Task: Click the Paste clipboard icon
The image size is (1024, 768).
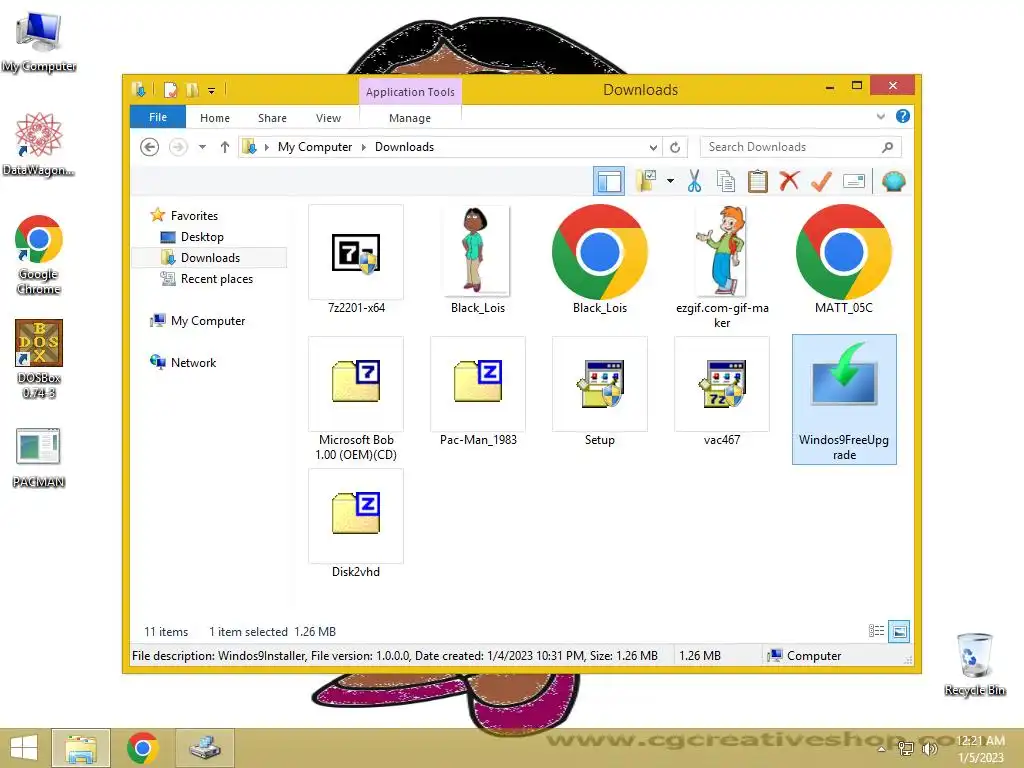Action: [758, 181]
